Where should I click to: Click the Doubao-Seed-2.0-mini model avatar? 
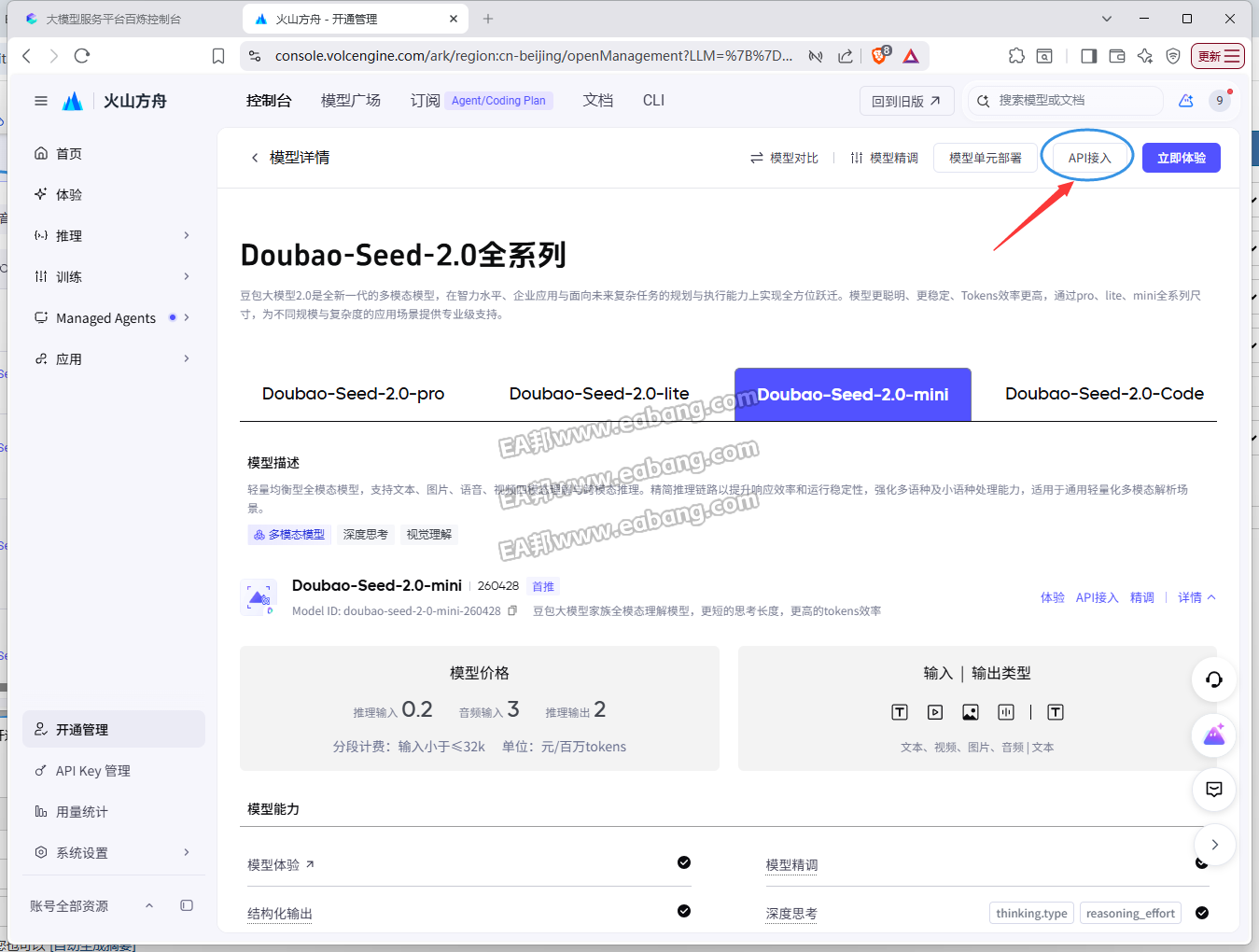coord(259,597)
